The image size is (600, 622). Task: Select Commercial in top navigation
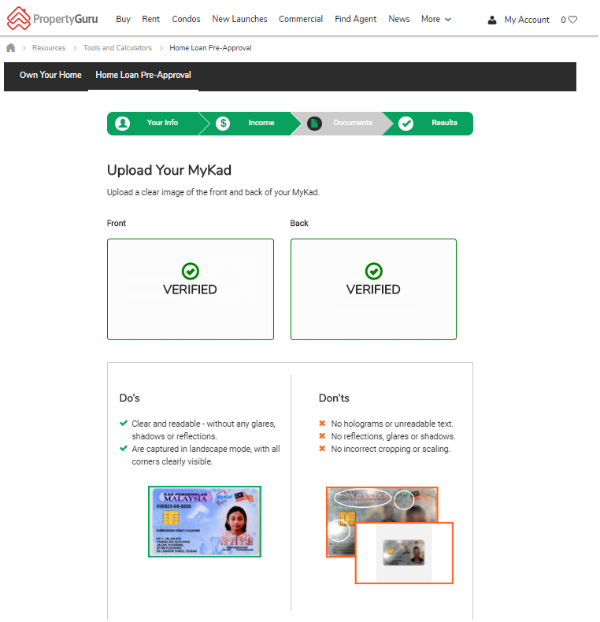301,19
